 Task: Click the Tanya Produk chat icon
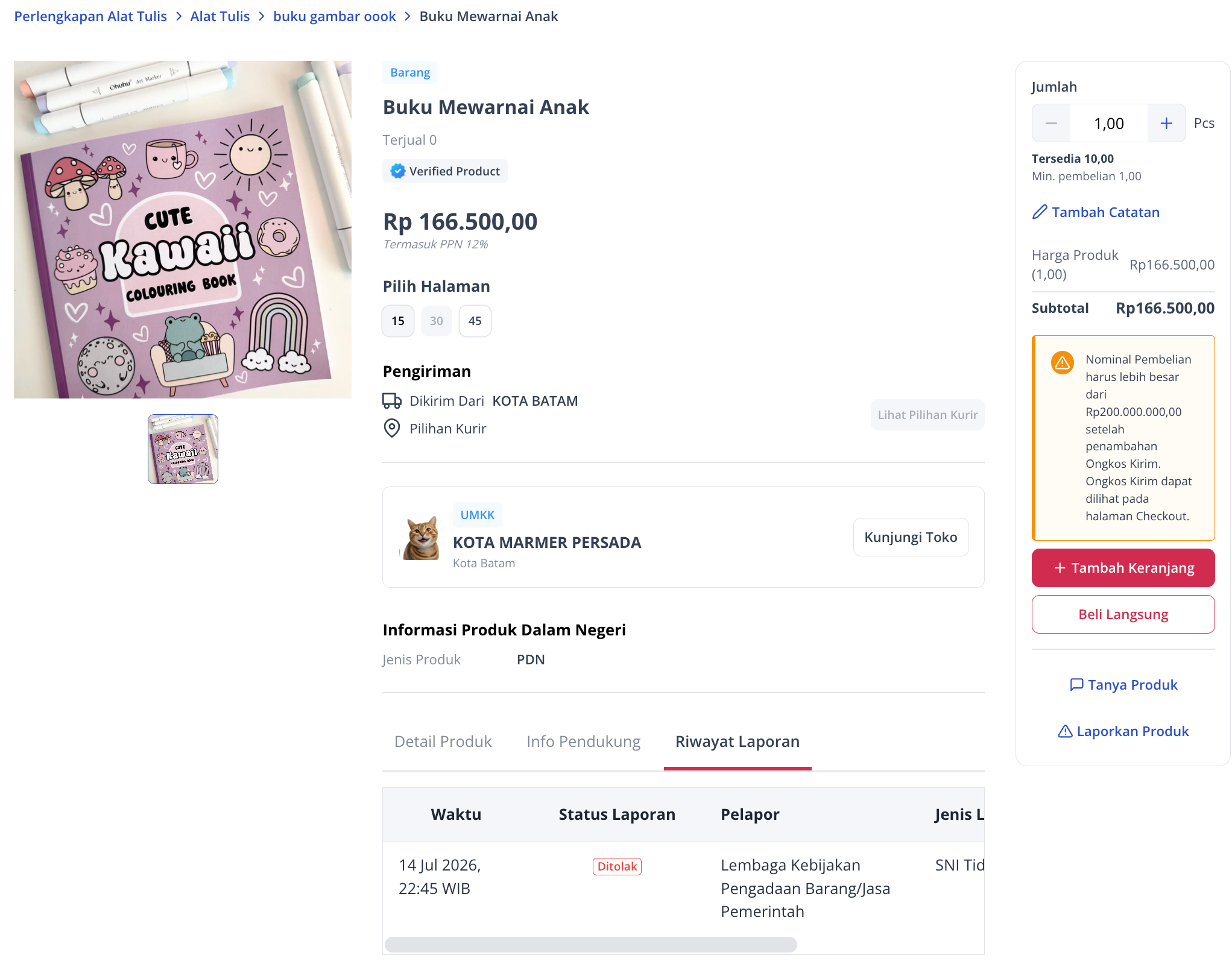1076,685
